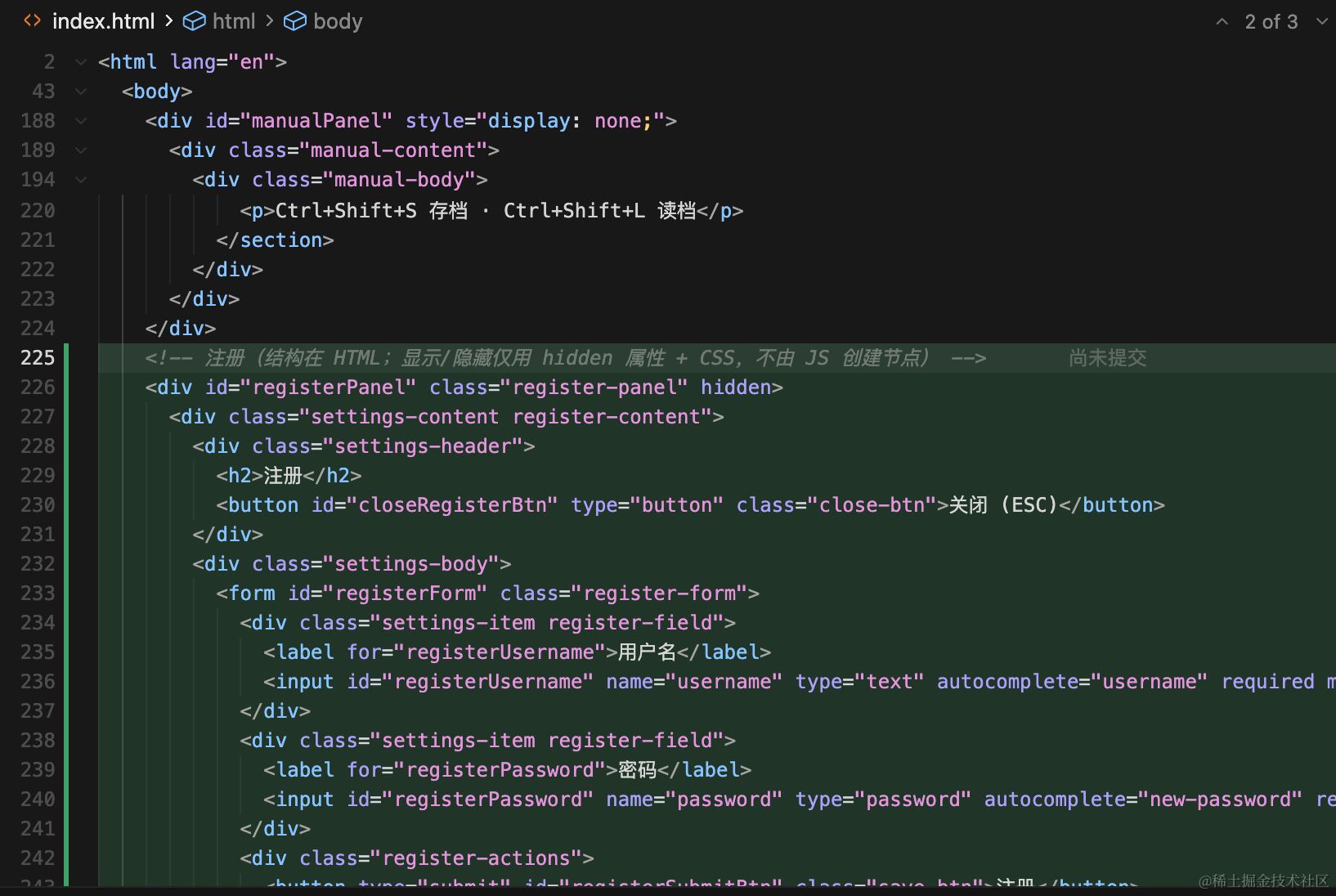
Task: Click the comment text on line 225
Action: (x=566, y=358)
